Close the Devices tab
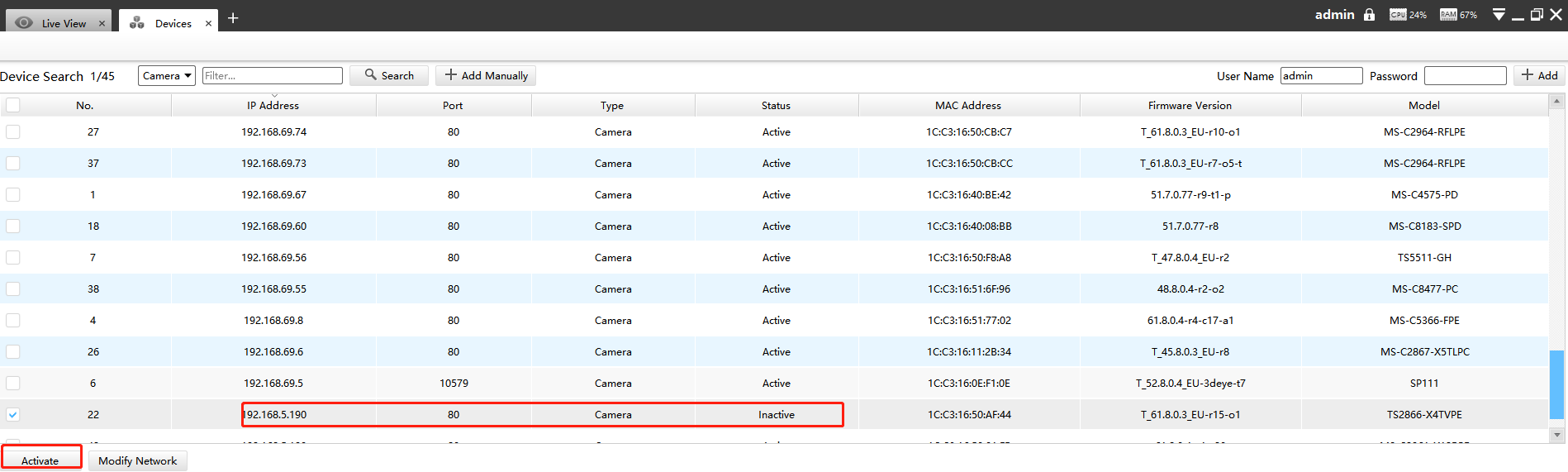Image resolution: width=1568 pixels, height=472 pixels. coord(208,24)
